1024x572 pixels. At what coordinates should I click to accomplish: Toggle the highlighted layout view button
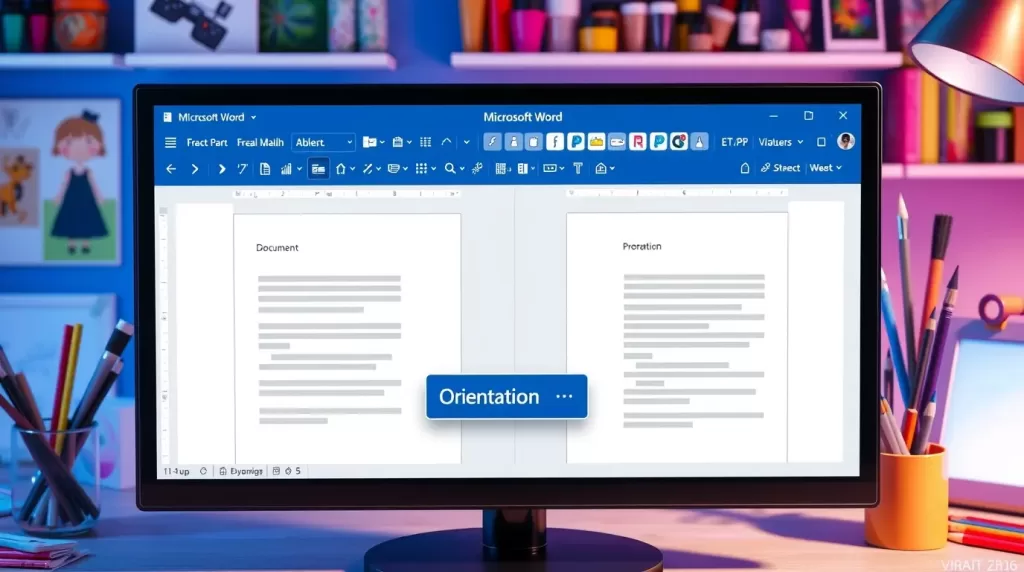pos(318,168)
